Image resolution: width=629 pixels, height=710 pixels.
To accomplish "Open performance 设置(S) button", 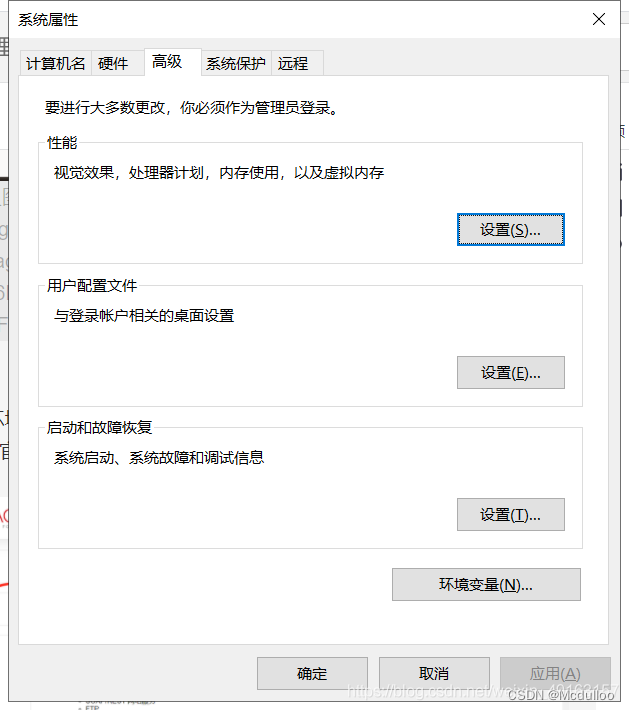I will coord(510,230).
